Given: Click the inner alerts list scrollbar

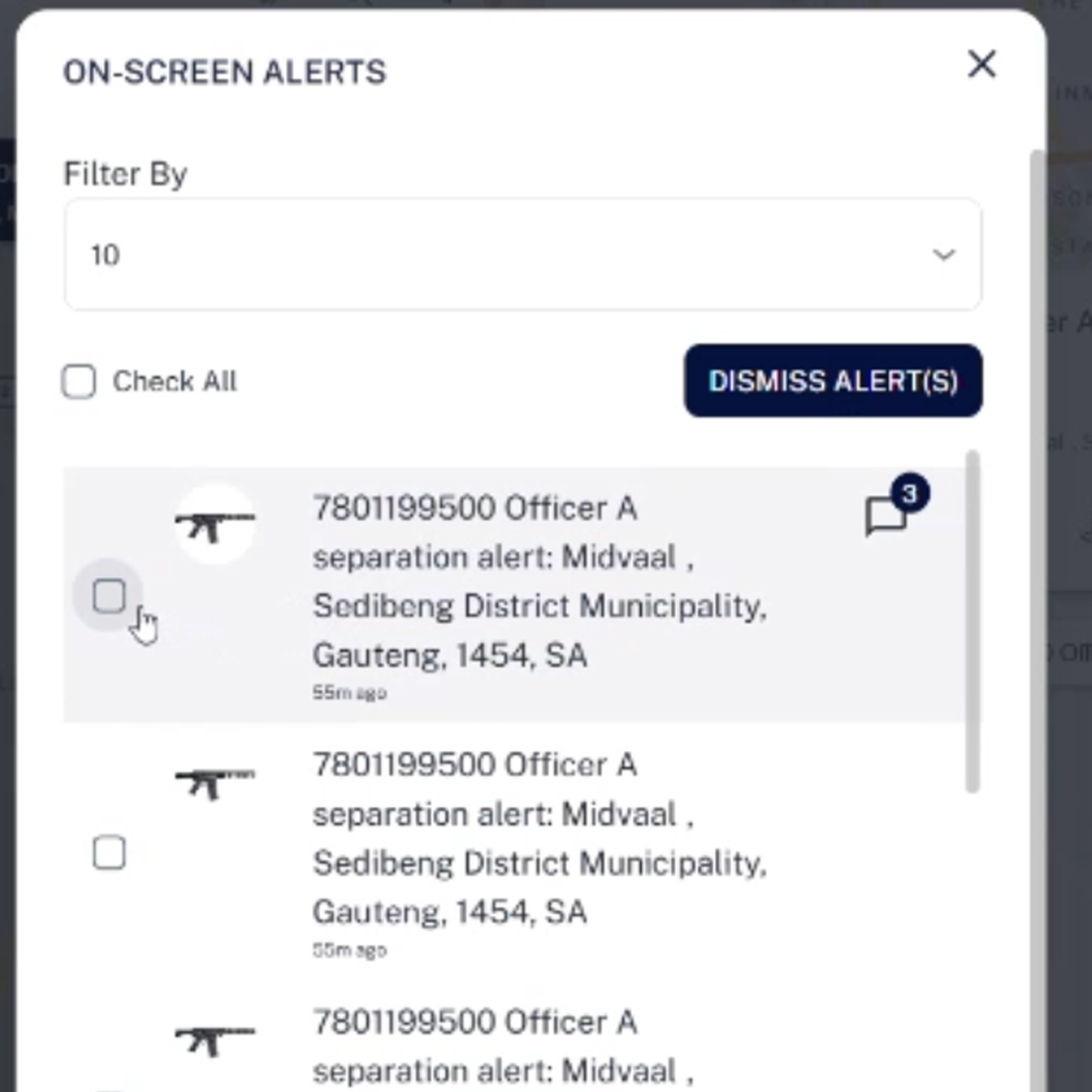Looking at the screenshot, I should [972, 622].
